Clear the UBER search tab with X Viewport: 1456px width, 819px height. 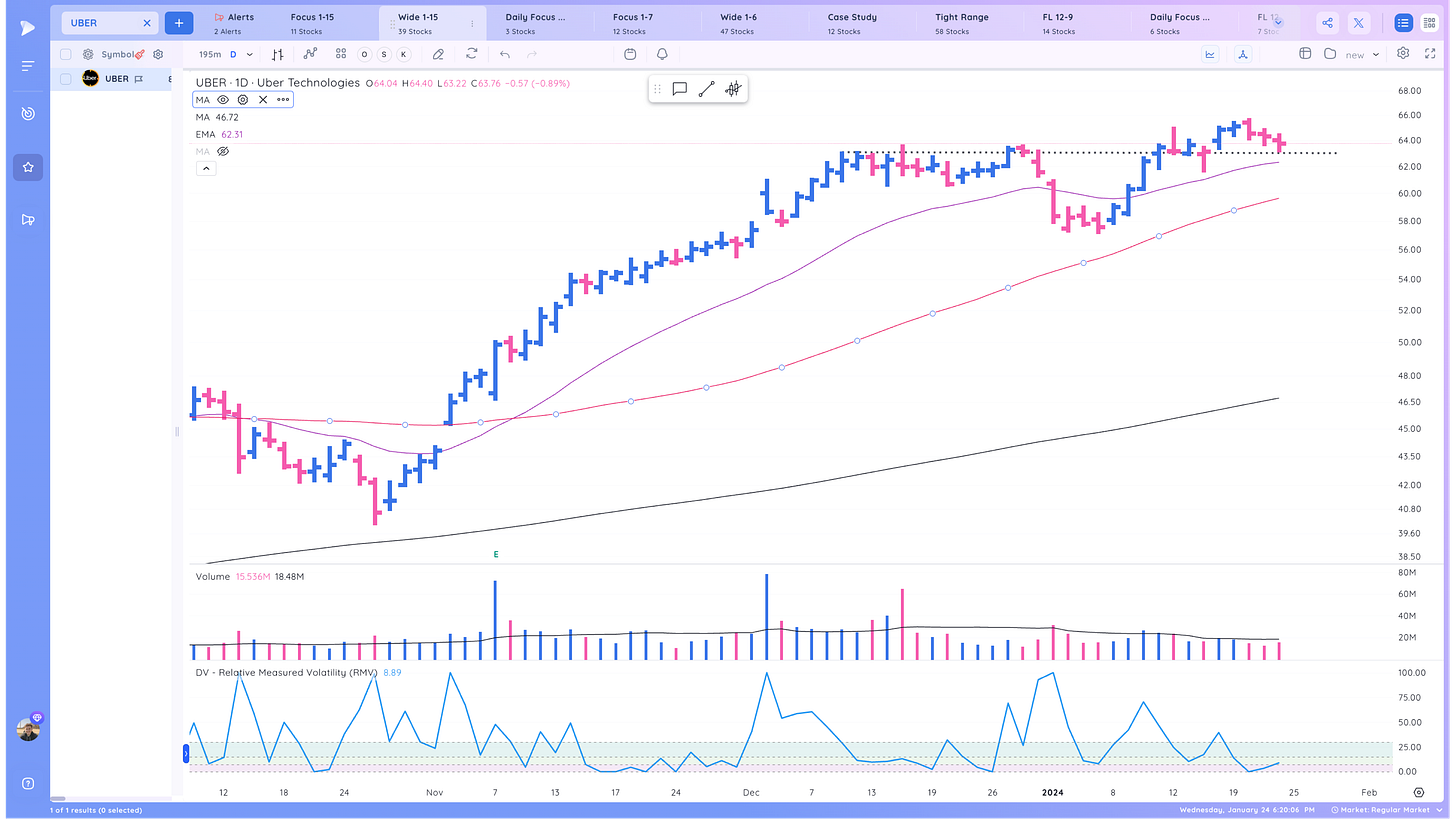point(147,22)
